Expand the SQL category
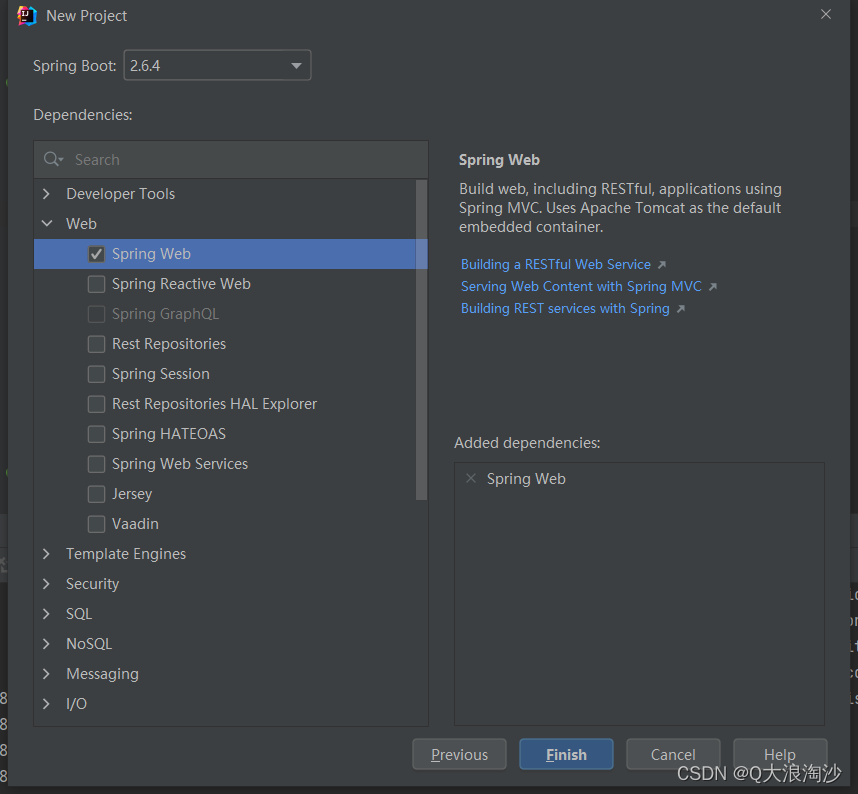The image size is (858, 794). click(x=46, y=613)
